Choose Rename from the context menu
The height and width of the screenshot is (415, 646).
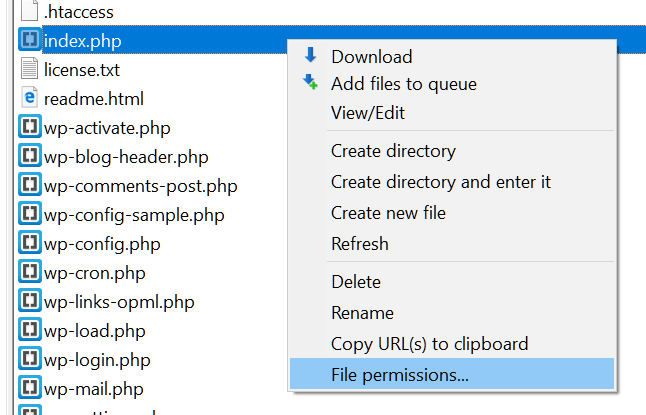363,313
